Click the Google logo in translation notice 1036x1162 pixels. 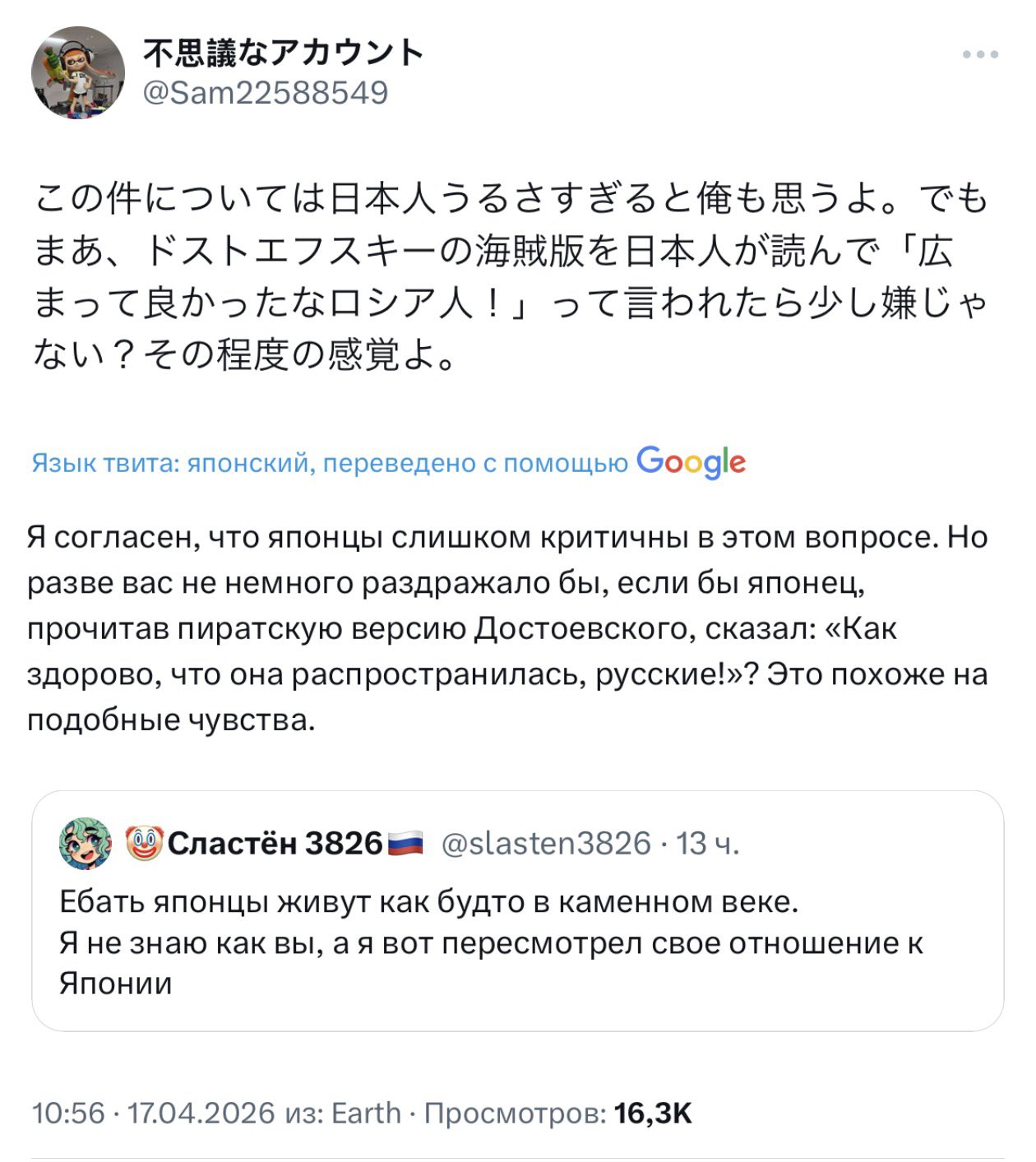pos(691,462)
